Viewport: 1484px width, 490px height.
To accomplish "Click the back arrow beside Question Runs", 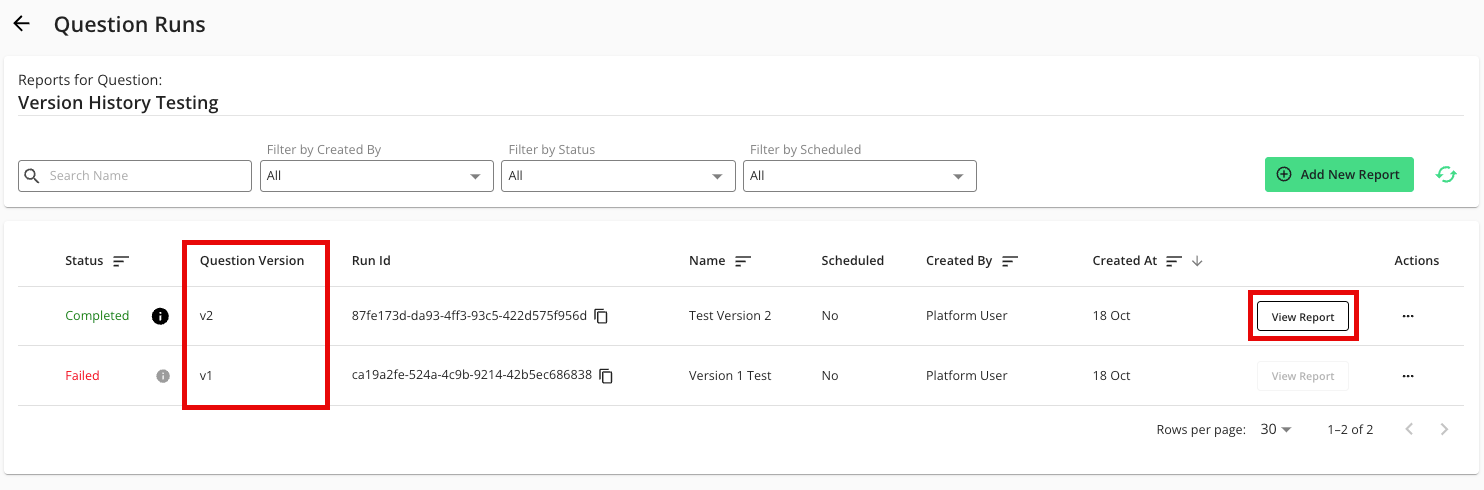I will tap(21, 24).
